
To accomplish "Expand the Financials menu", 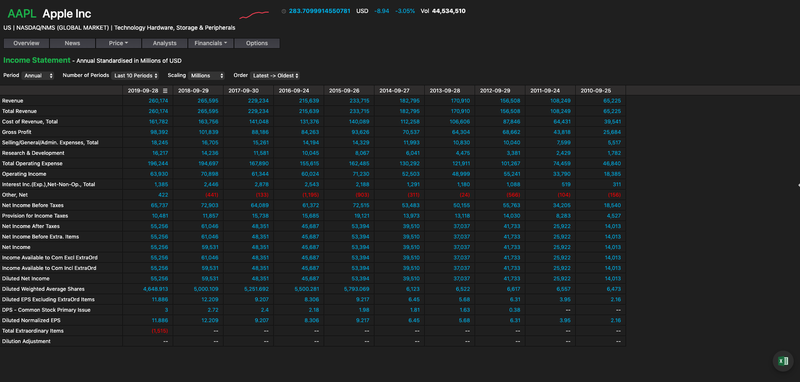I will pyautogui.click(x=211, y=43).
